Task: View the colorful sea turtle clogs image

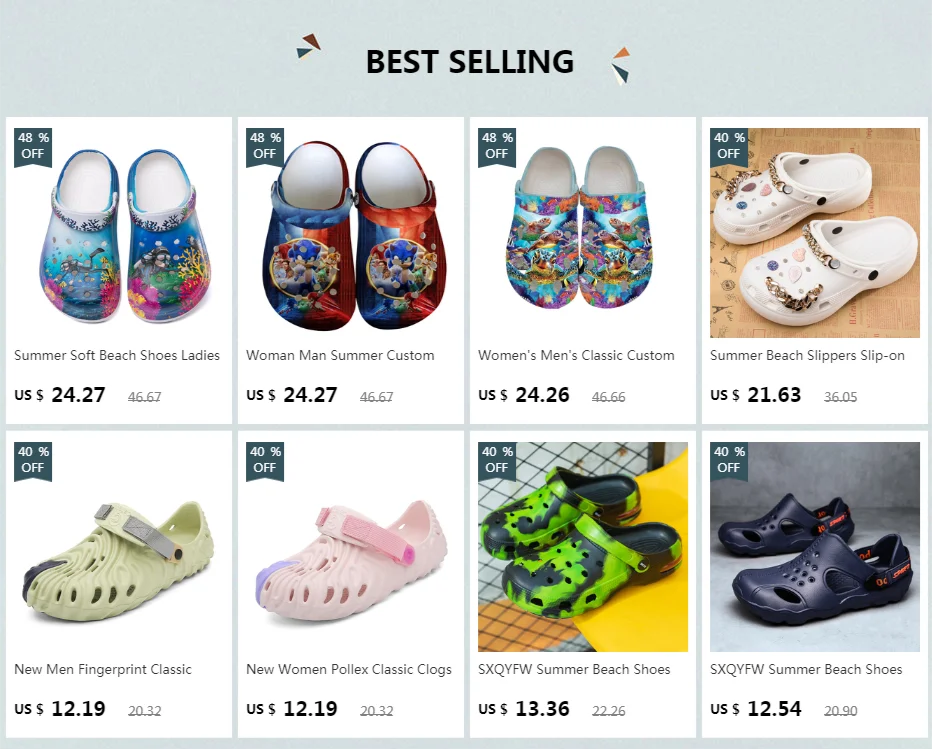Action: click(582, 232)
